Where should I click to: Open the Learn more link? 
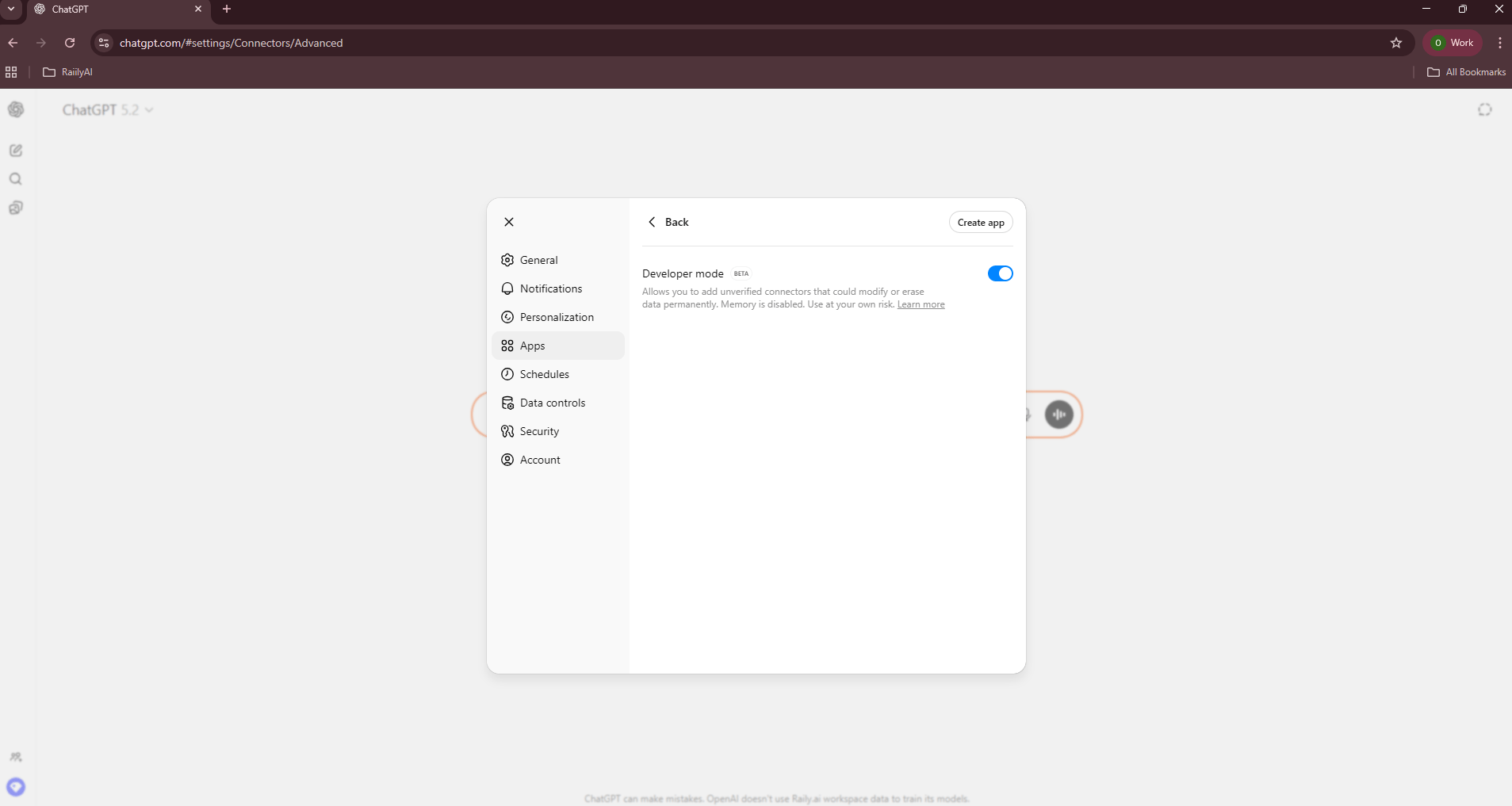[921, 304]
